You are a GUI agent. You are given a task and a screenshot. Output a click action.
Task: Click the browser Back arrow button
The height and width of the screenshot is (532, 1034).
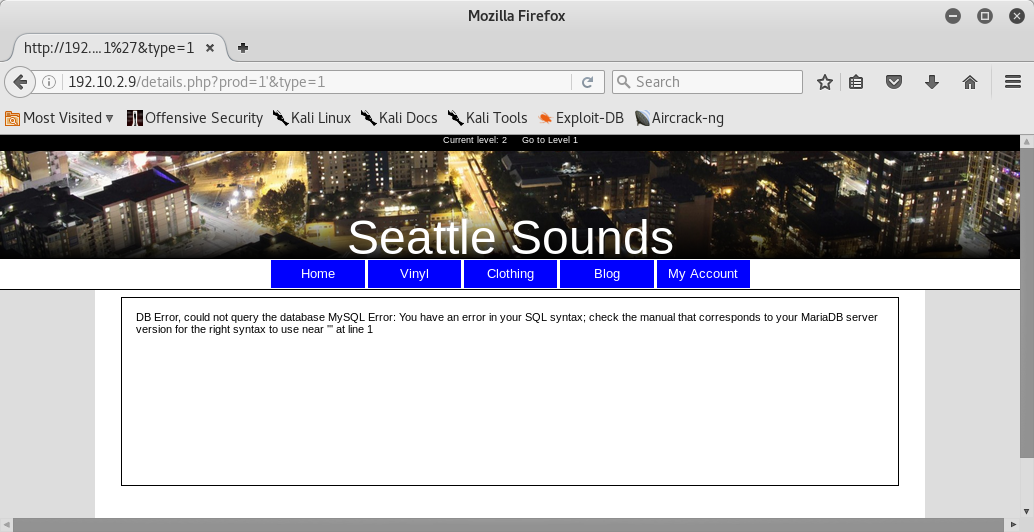pos(19,82)
